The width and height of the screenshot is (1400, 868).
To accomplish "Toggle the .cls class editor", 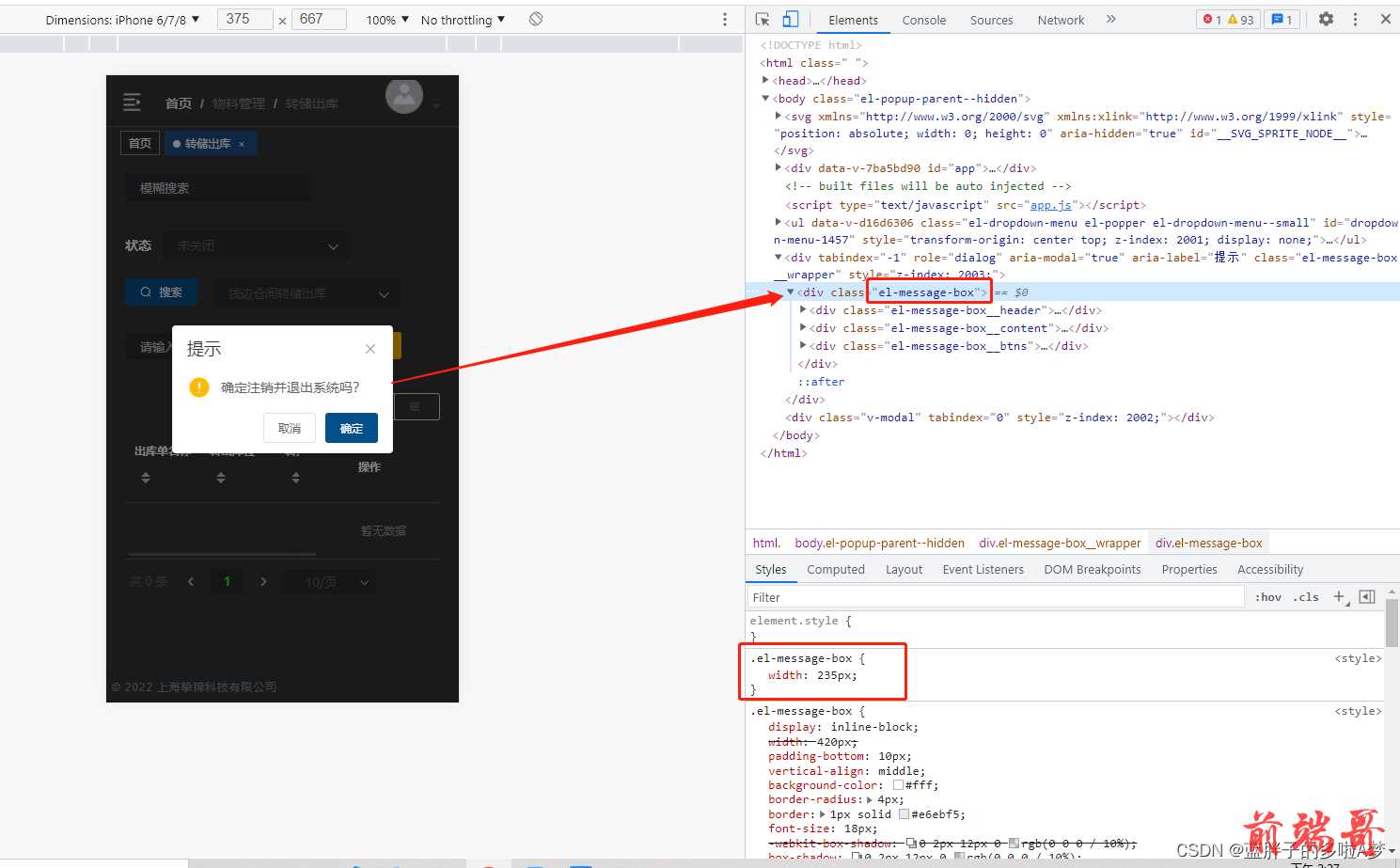I will [1306, 597].
